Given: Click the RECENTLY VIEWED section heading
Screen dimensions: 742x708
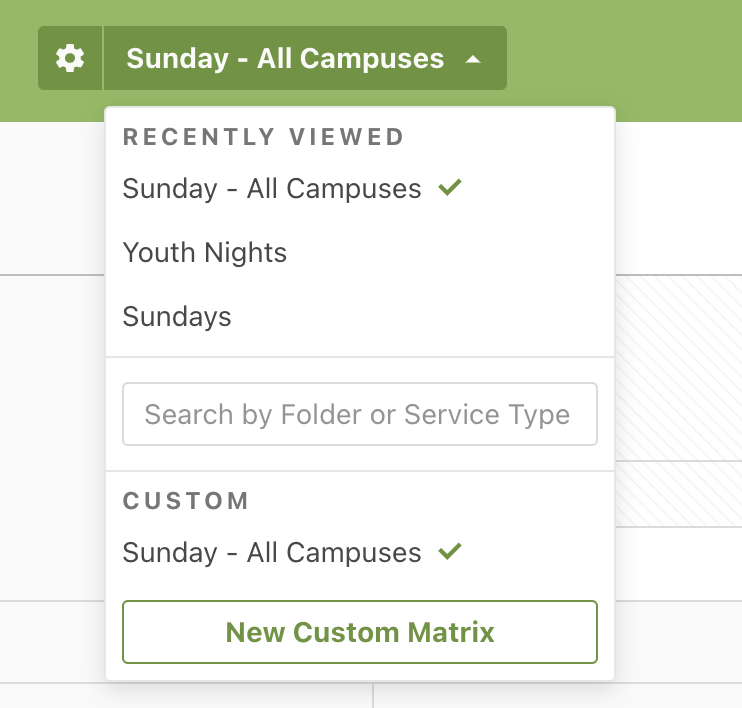Looking at the screenshot, I should point(263,137).
